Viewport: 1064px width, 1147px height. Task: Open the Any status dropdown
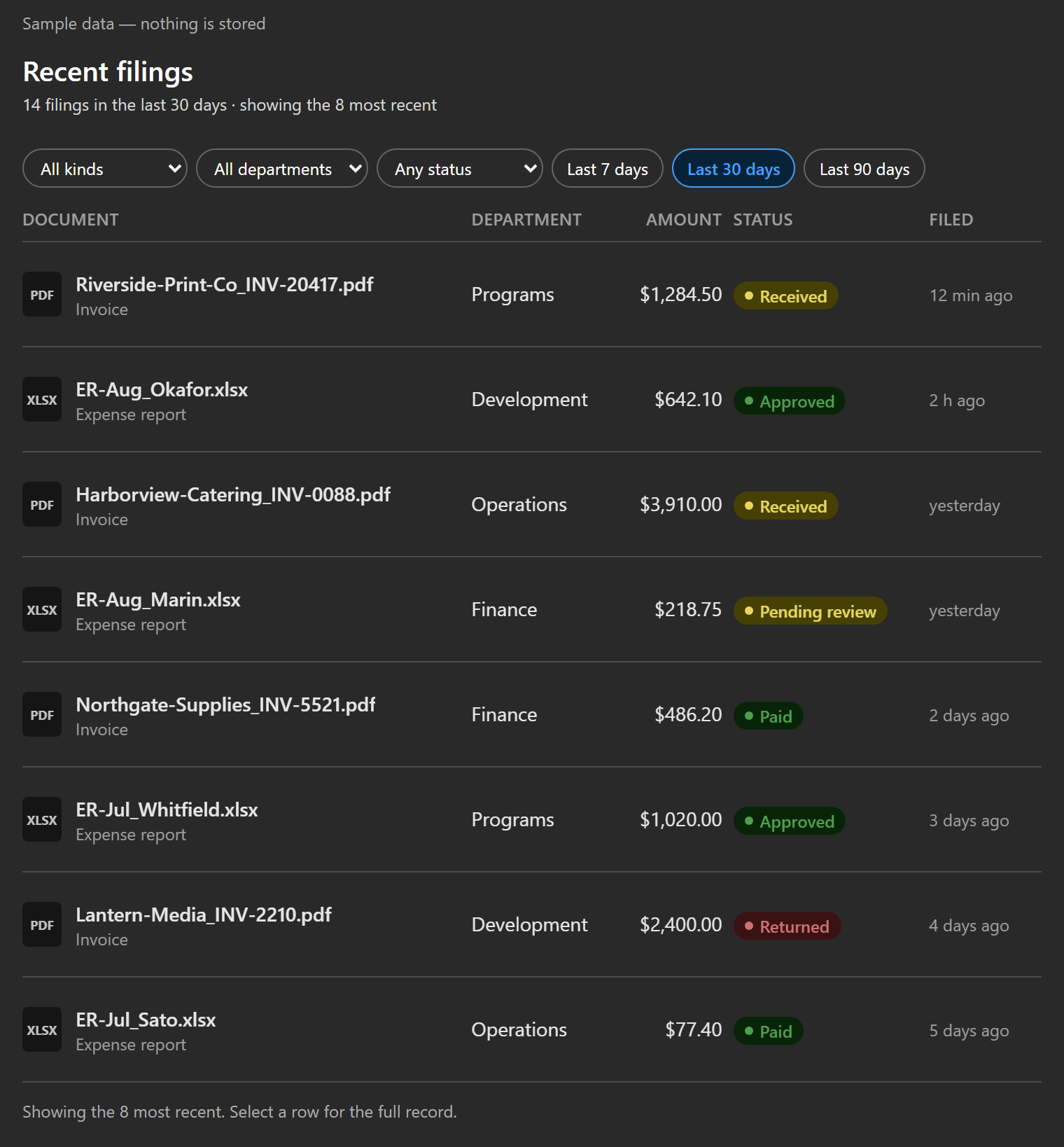pyautogui.click(x=460, y=169)
